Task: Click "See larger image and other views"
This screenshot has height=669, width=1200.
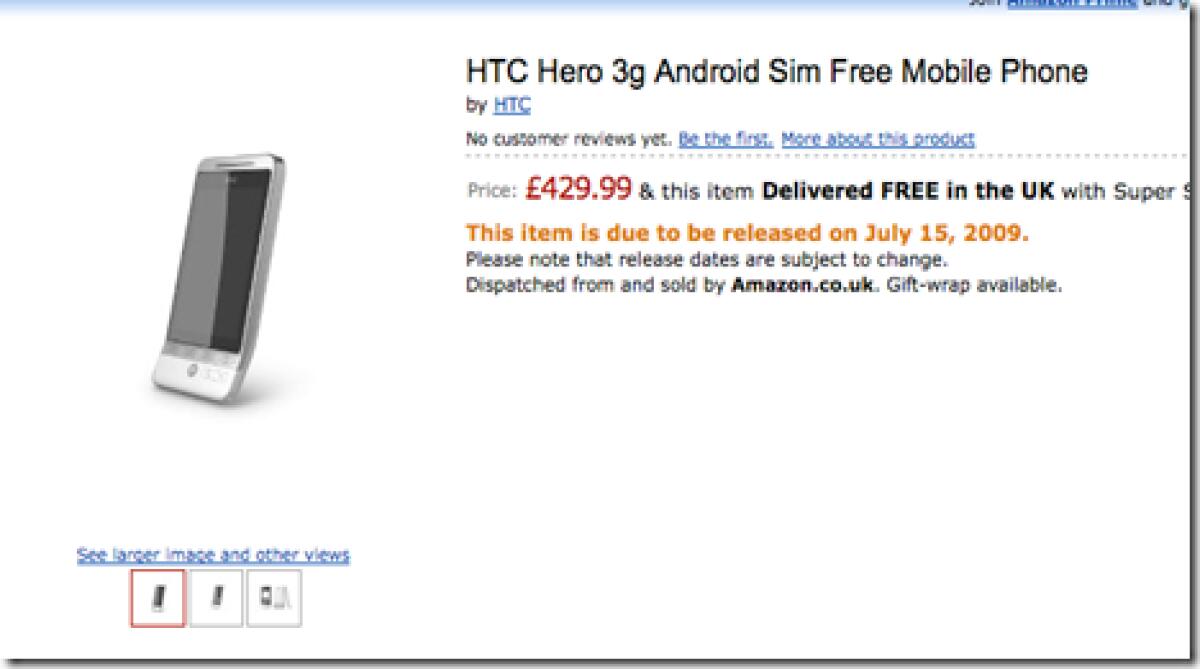Action: (x=213, y=555)
